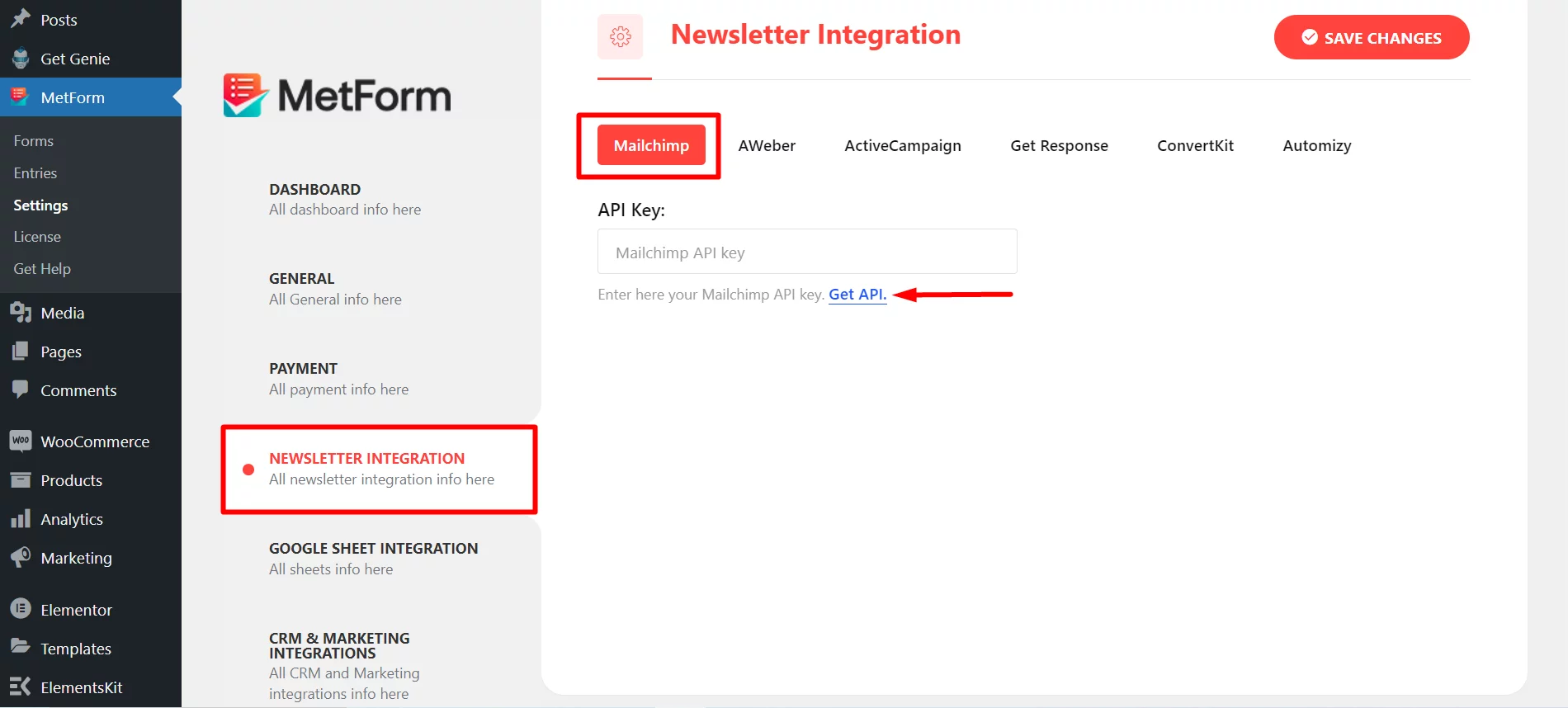Click the Get Genie icon in sidebar
The image size is (1568, 708).
click(x=21, y=59)
